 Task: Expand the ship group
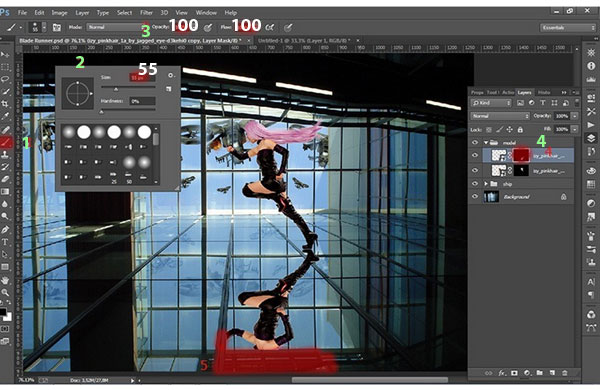pyautogui.click(x=486, y=184)
